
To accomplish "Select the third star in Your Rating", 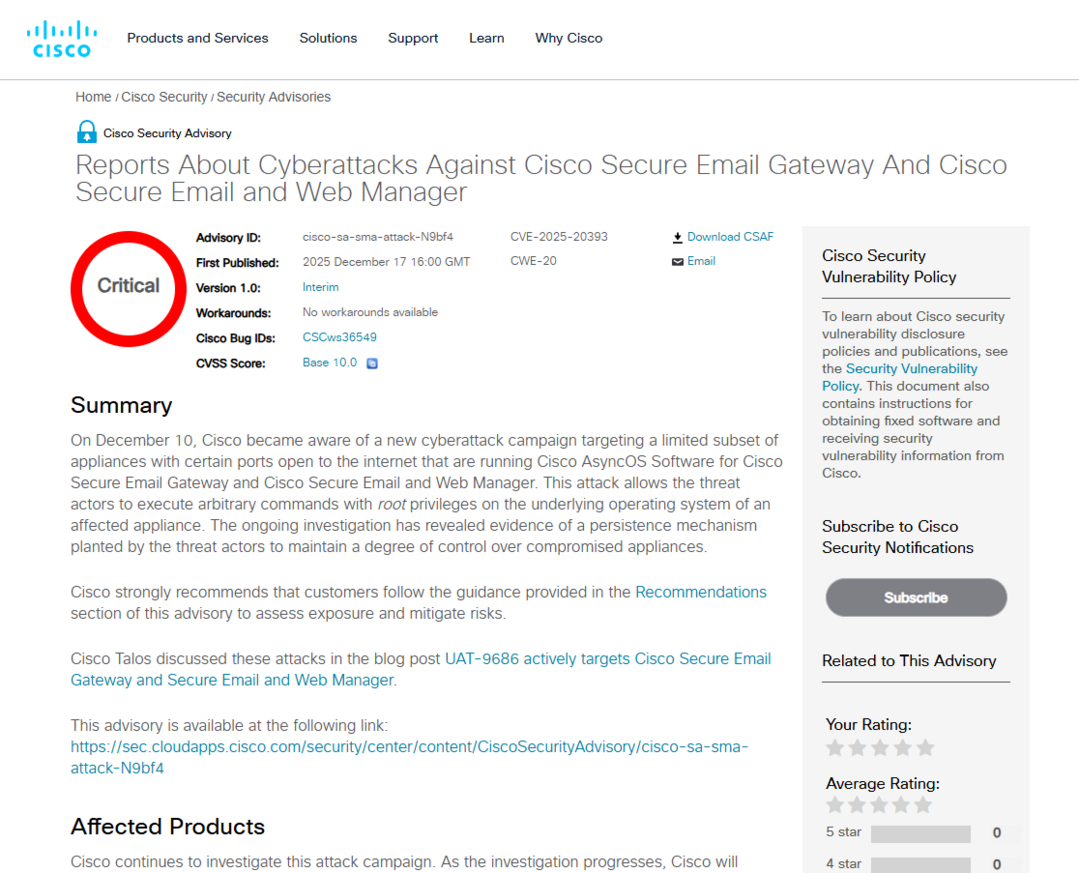I will [880, 748].
